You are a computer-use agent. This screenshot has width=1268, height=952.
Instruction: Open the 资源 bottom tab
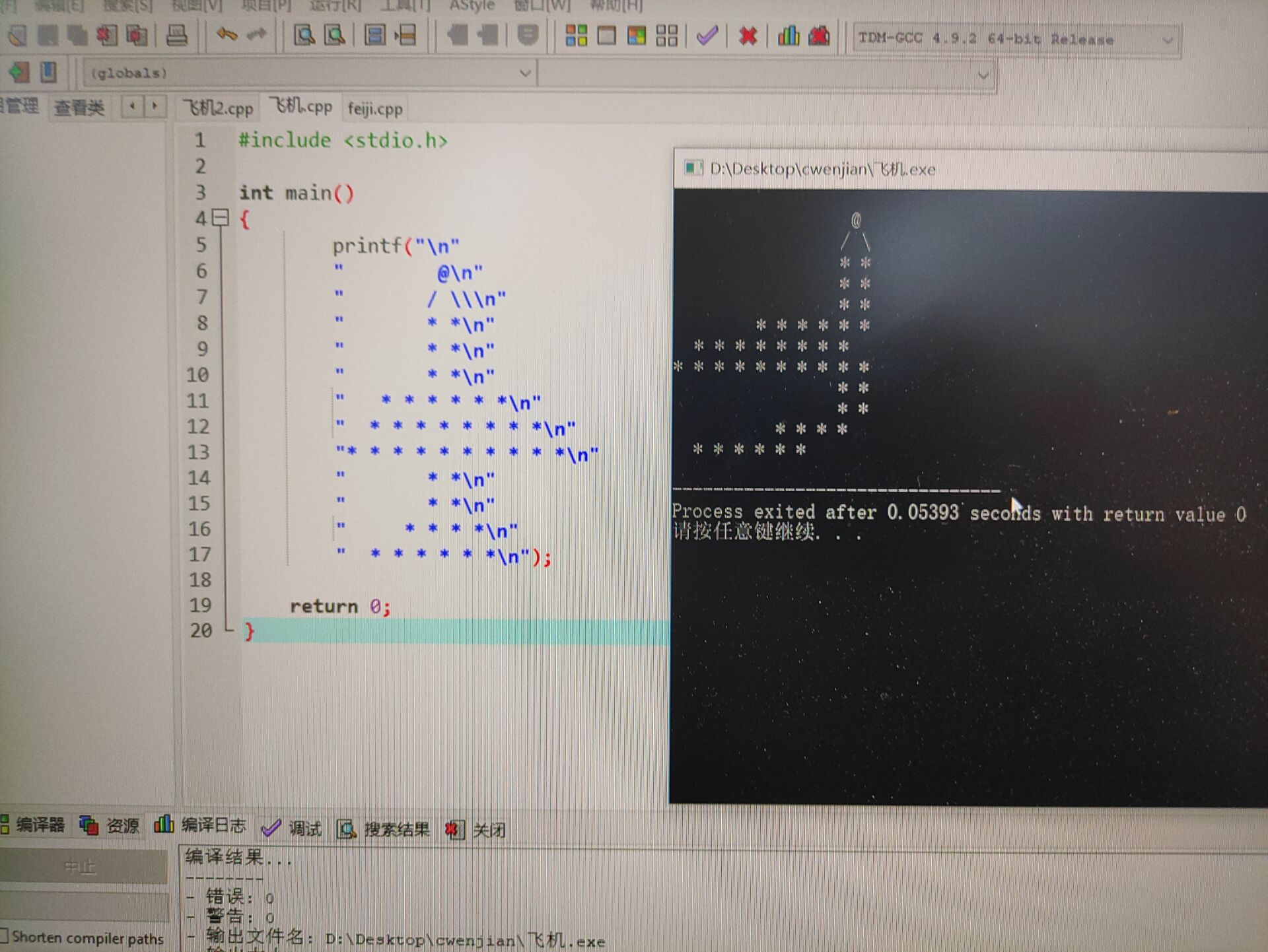click(x=110, y=825)
